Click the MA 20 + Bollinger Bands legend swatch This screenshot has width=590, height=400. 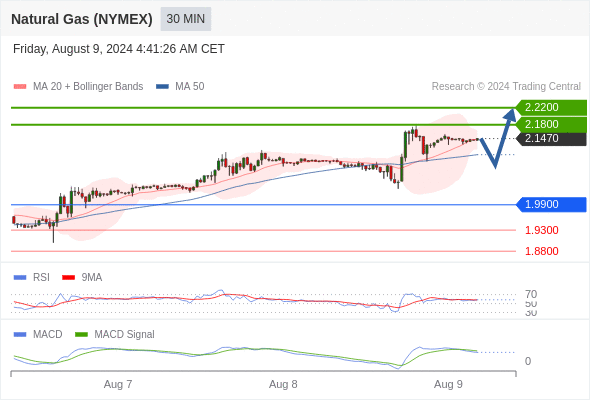pyautogui.click(x=20, y=87)
